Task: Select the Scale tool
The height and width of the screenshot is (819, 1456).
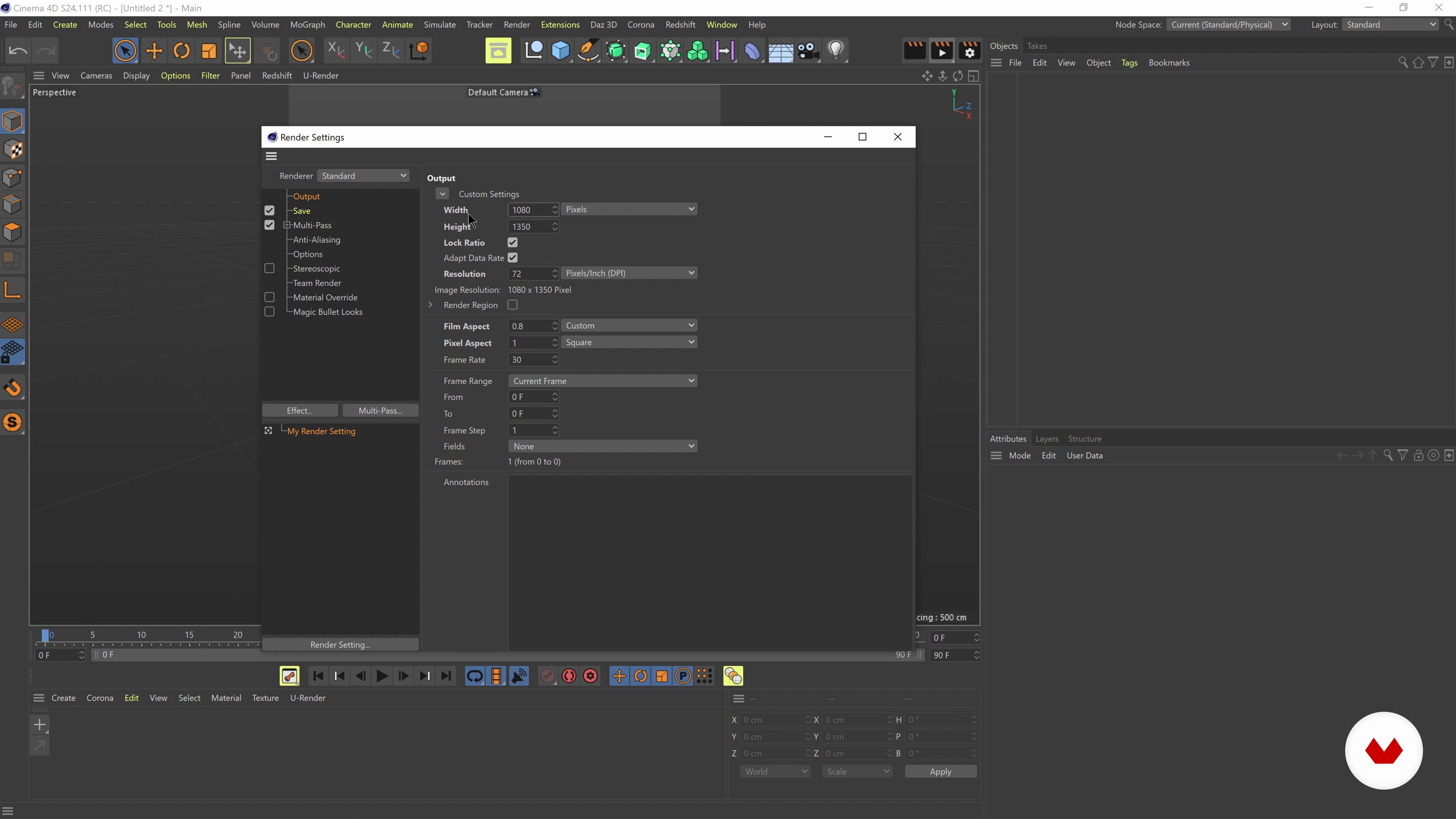Action: coord(209,51)
